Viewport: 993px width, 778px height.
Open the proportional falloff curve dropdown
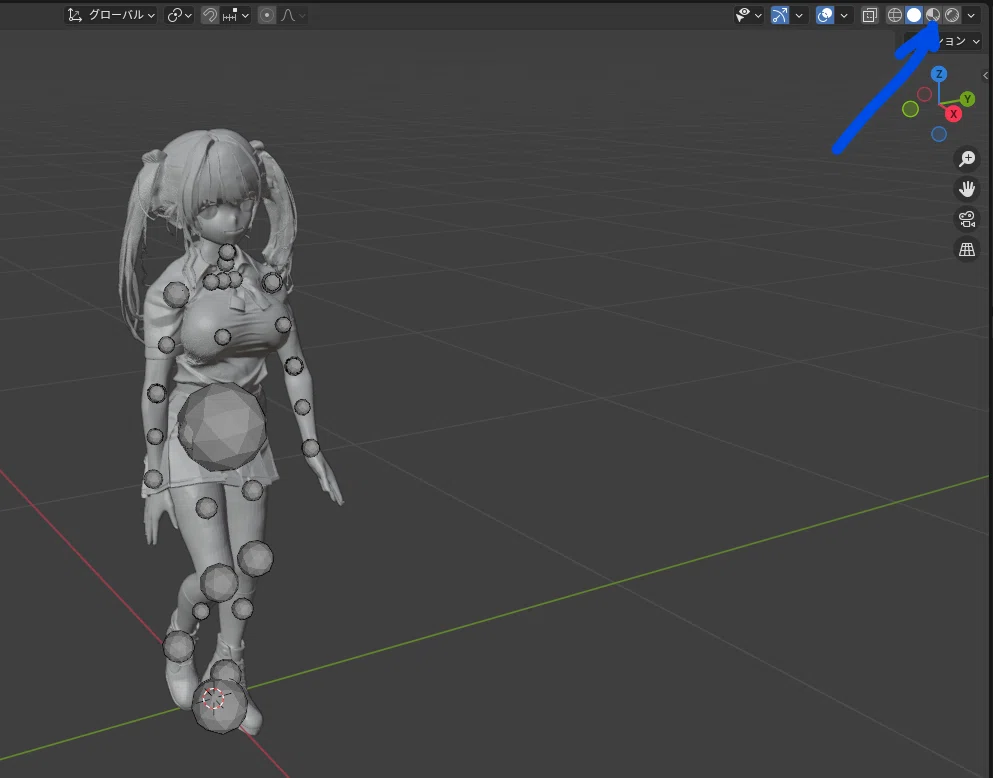(x=293, y=15)
